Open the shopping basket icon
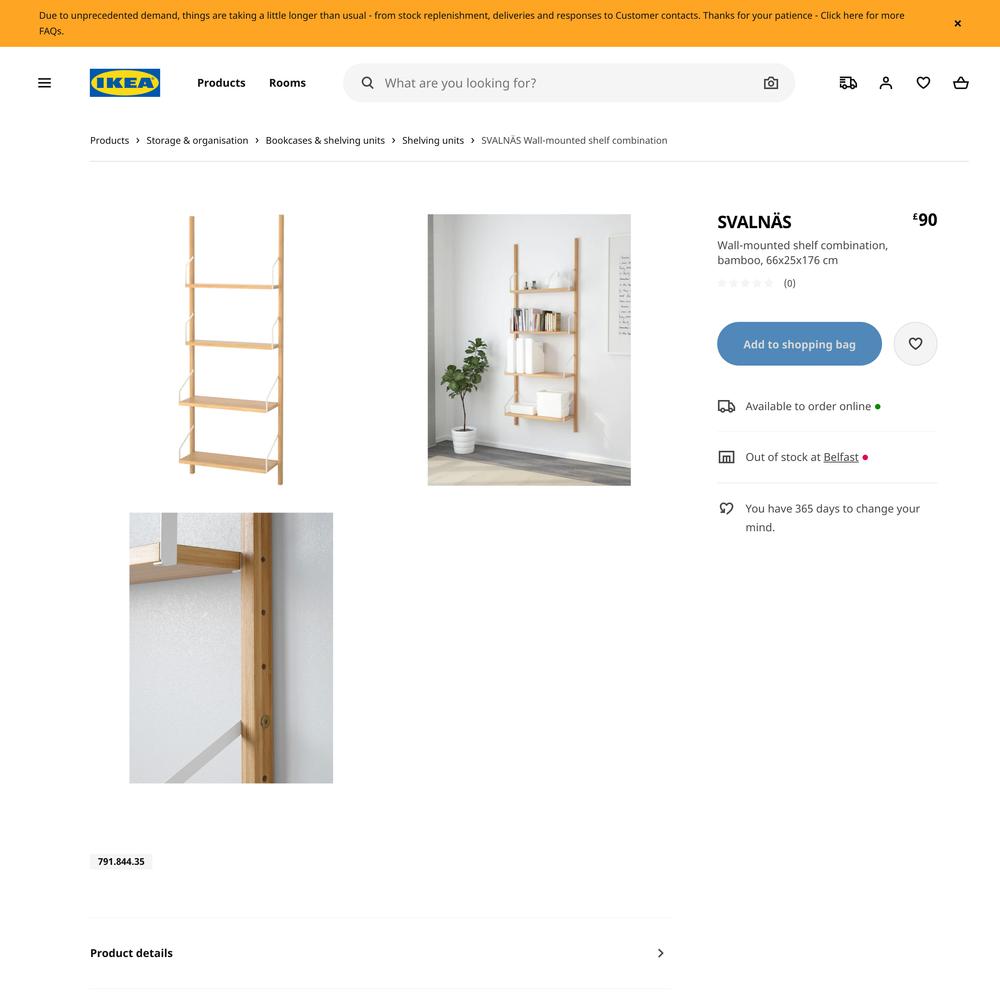 click(x=960, y=83)
